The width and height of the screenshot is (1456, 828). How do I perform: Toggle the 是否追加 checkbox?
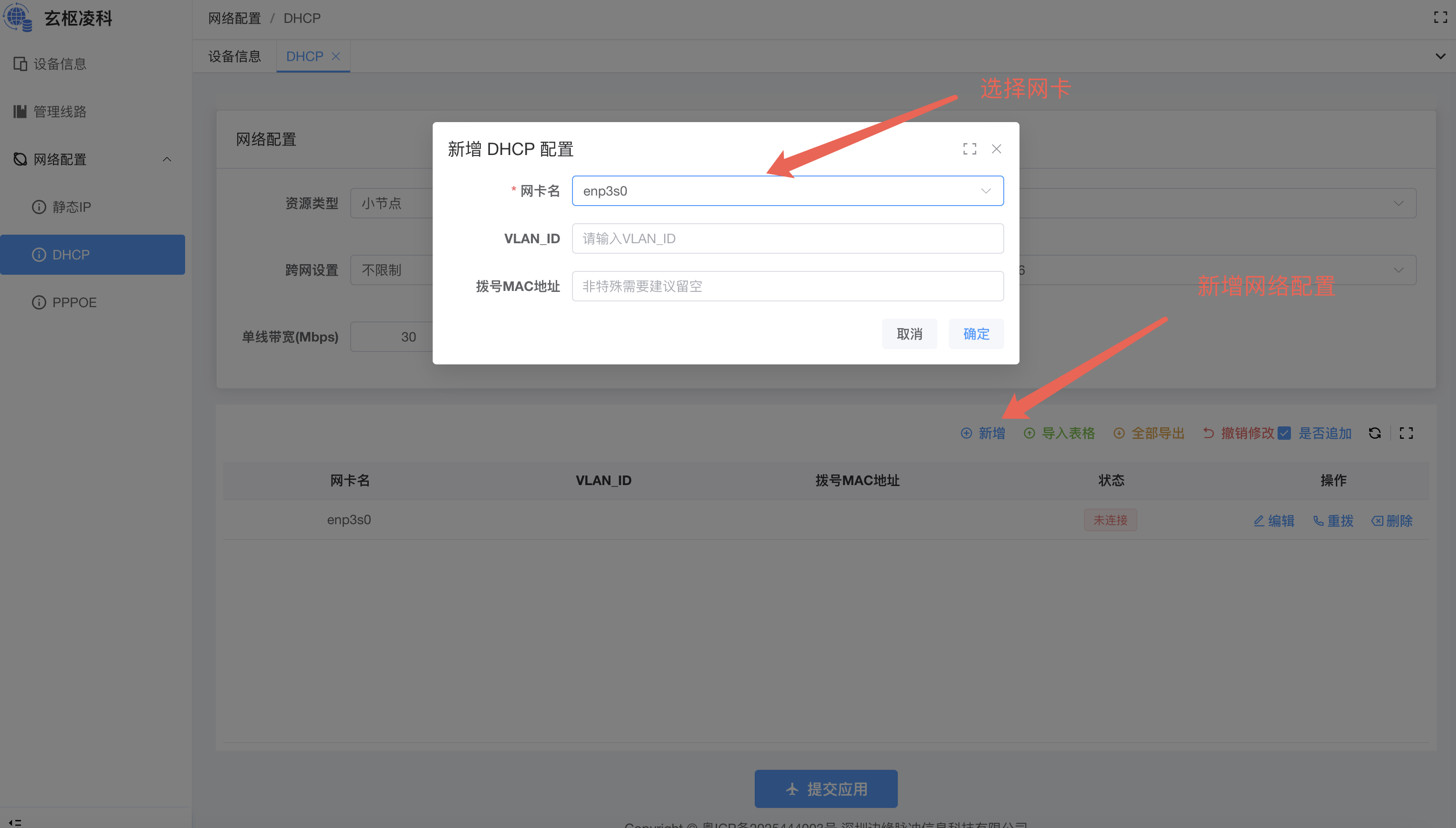pyautogui.click(x=1284, y=434)
